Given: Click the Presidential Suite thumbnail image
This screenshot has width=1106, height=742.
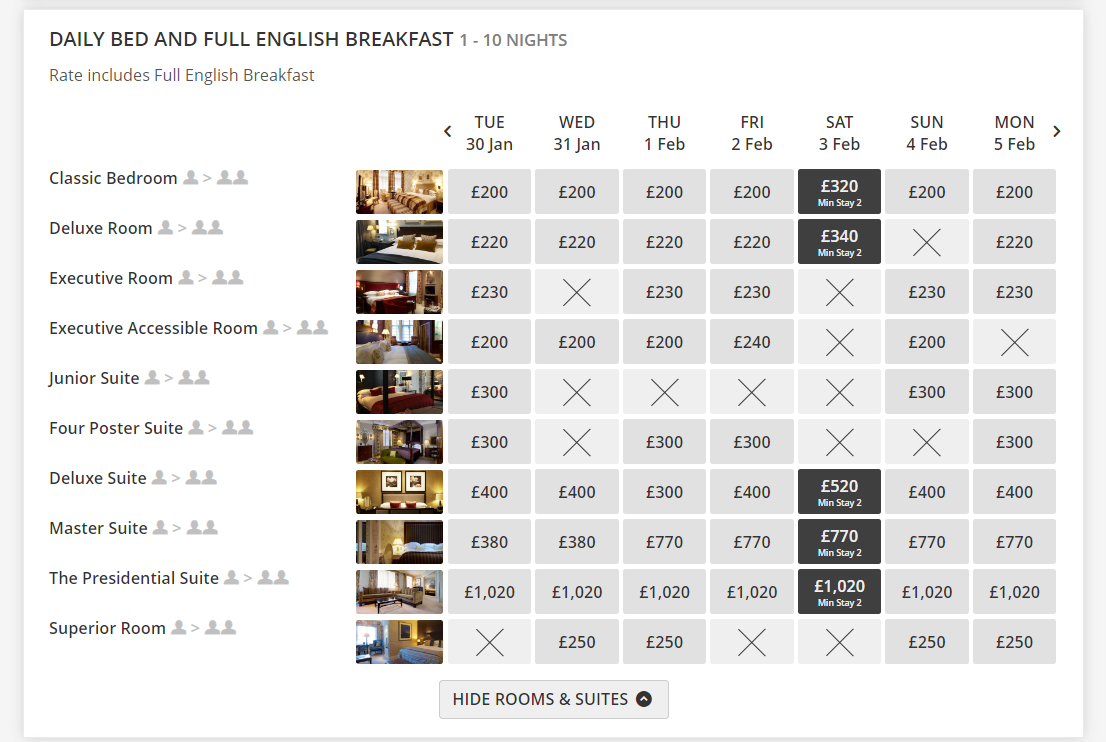Looking at the screenshot, I should [x=399, y=592].
